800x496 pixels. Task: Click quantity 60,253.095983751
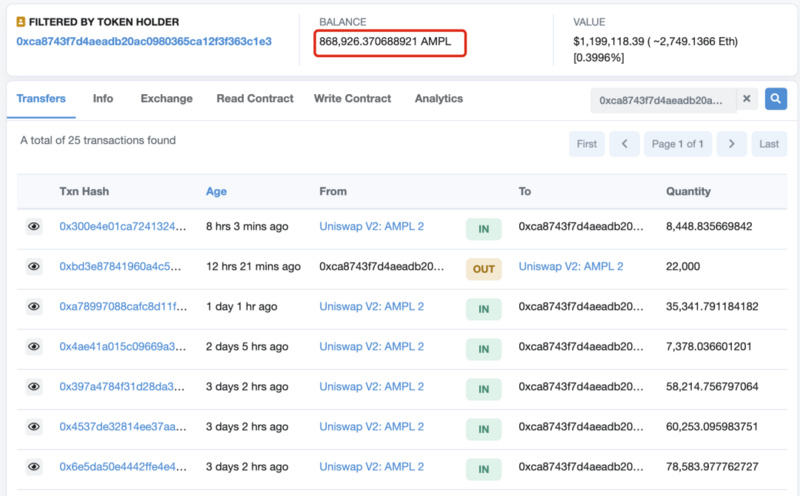[712, 427]
